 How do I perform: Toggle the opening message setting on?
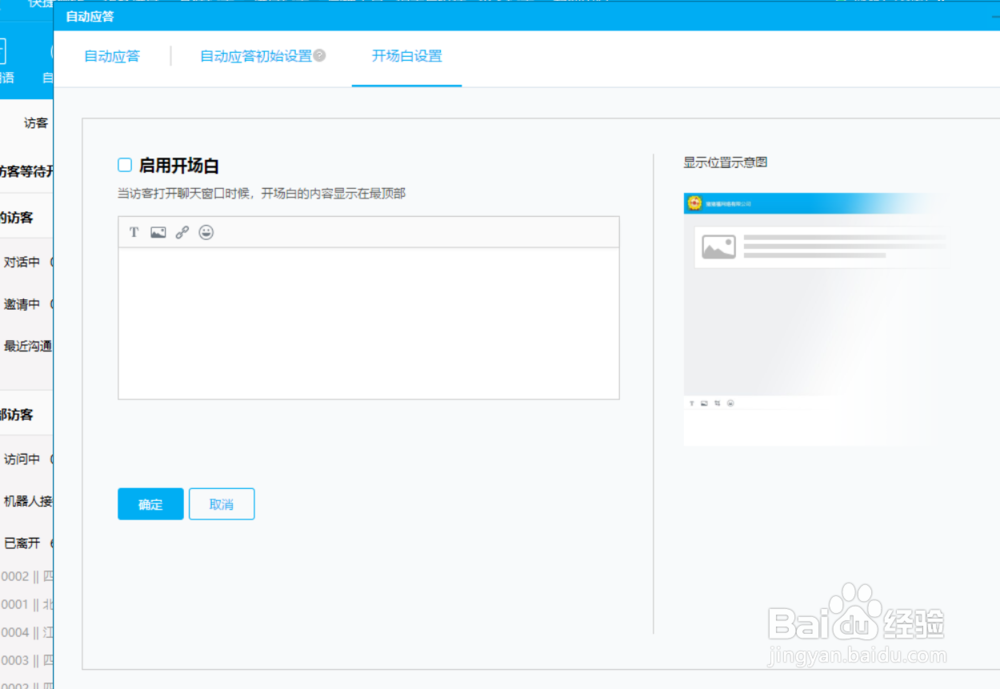coord(124,164)
